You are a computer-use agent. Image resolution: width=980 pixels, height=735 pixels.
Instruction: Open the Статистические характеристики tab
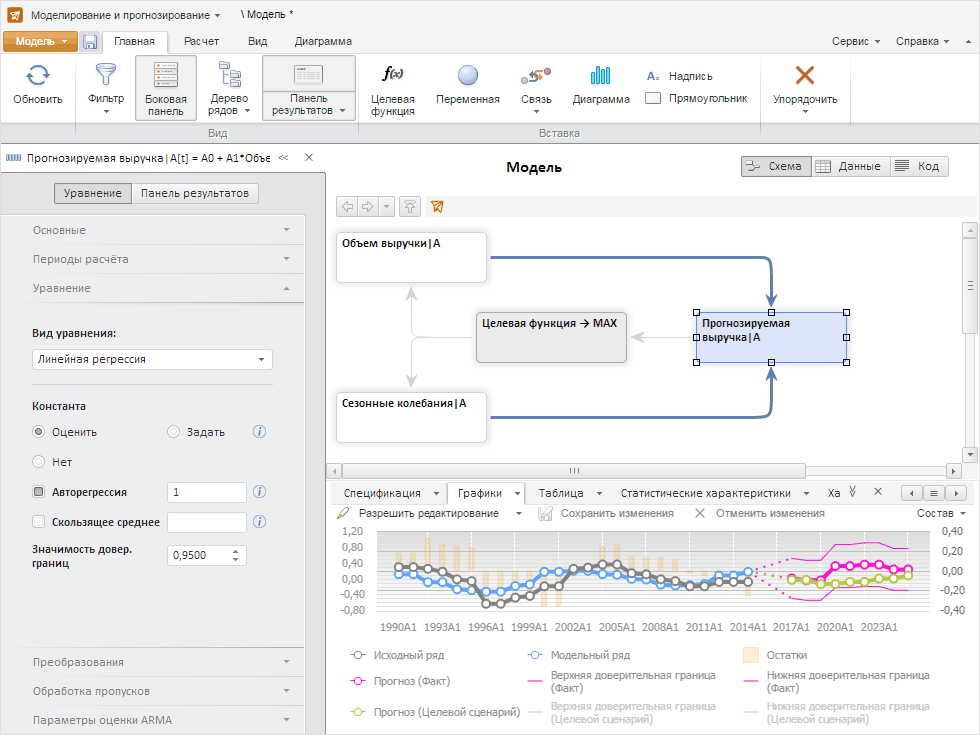705,493
